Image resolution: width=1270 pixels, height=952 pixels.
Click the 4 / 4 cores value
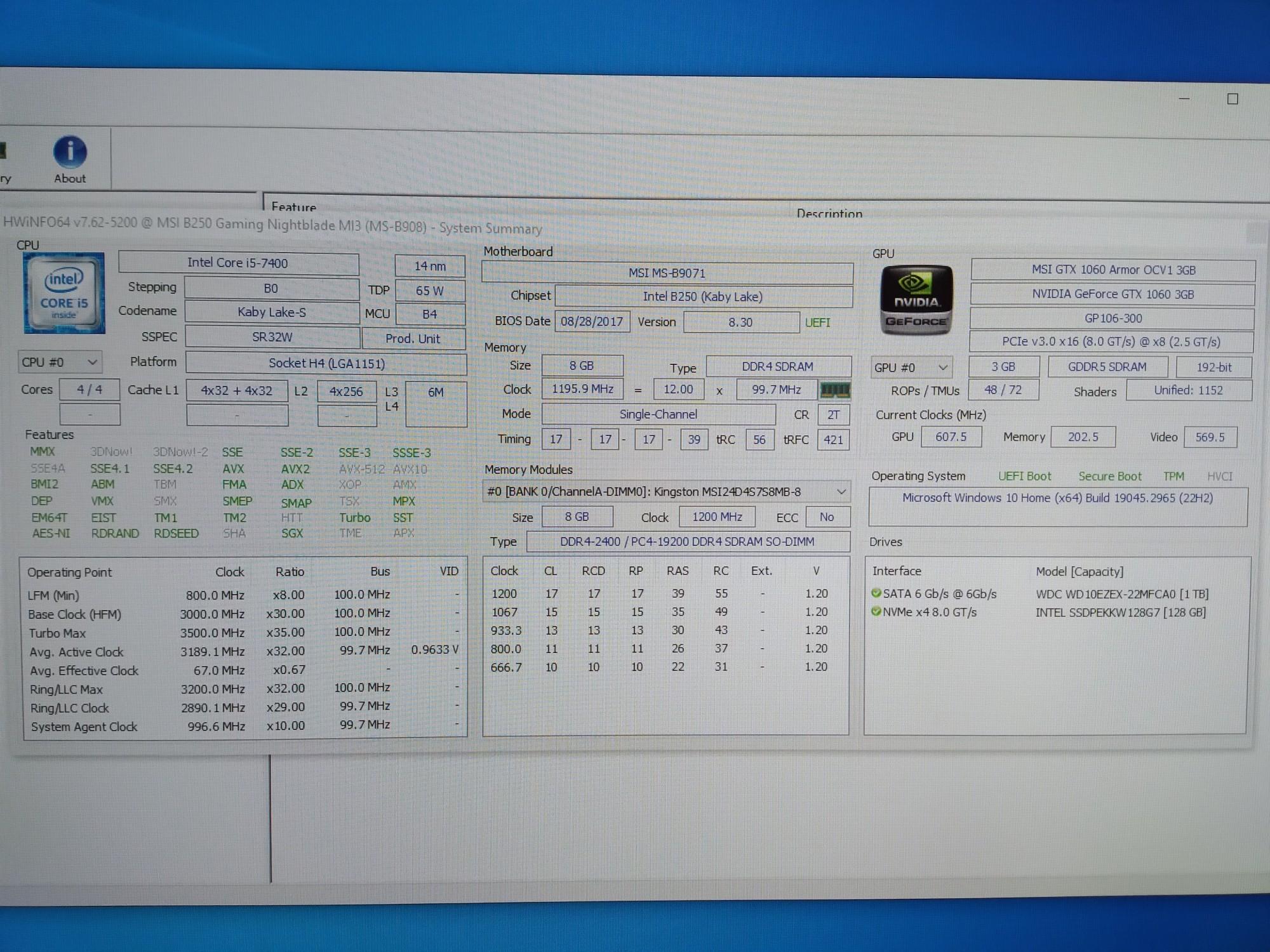tap(90, 389)
